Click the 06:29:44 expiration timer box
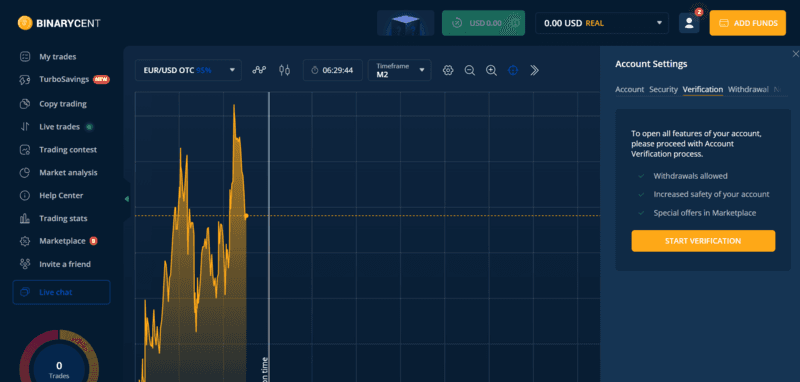The image size is (800, 382). point(333,70)
